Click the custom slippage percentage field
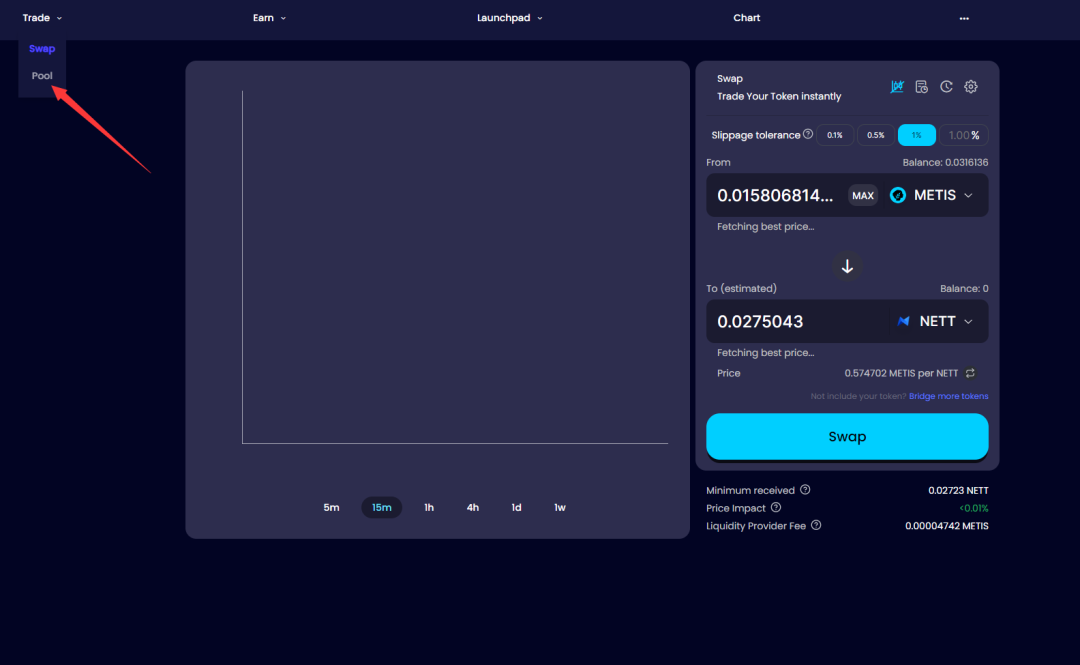The height and width of the screenshot is (665, 1080). coord(964,135)
